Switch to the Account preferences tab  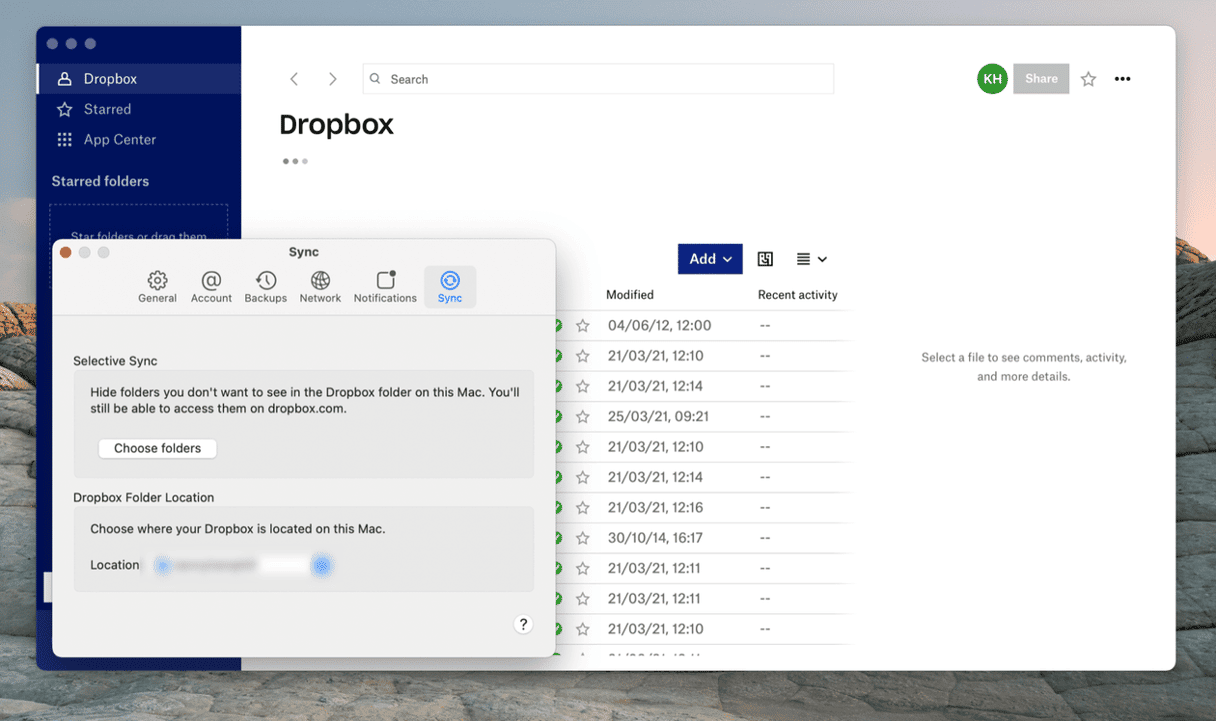[211, 286]
